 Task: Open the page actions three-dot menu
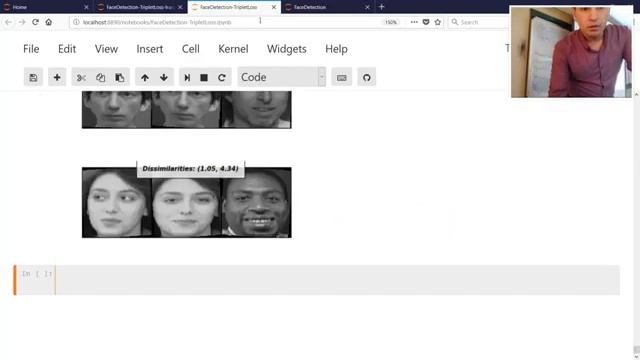pyautogui.click(x=414, y=22)
